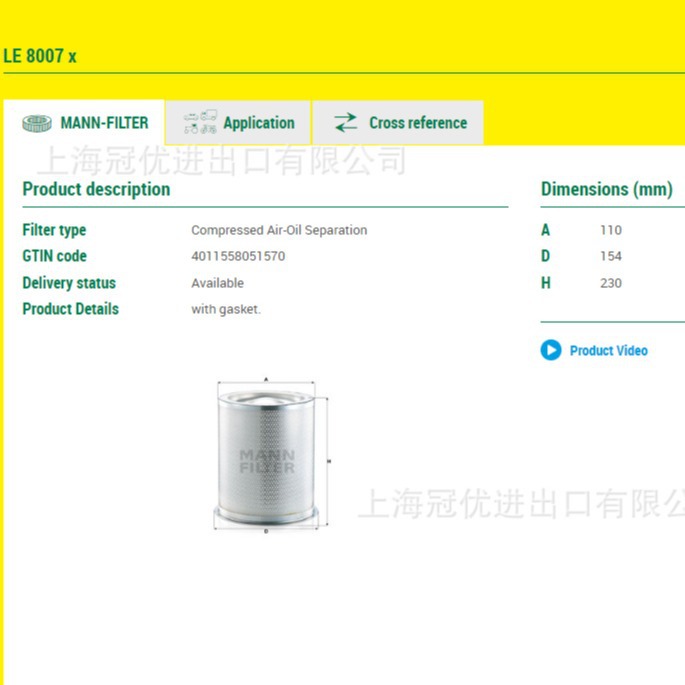Open the MANN-FILTER tab
This screenshot has width=685, height=685.
tap(84, 123)
